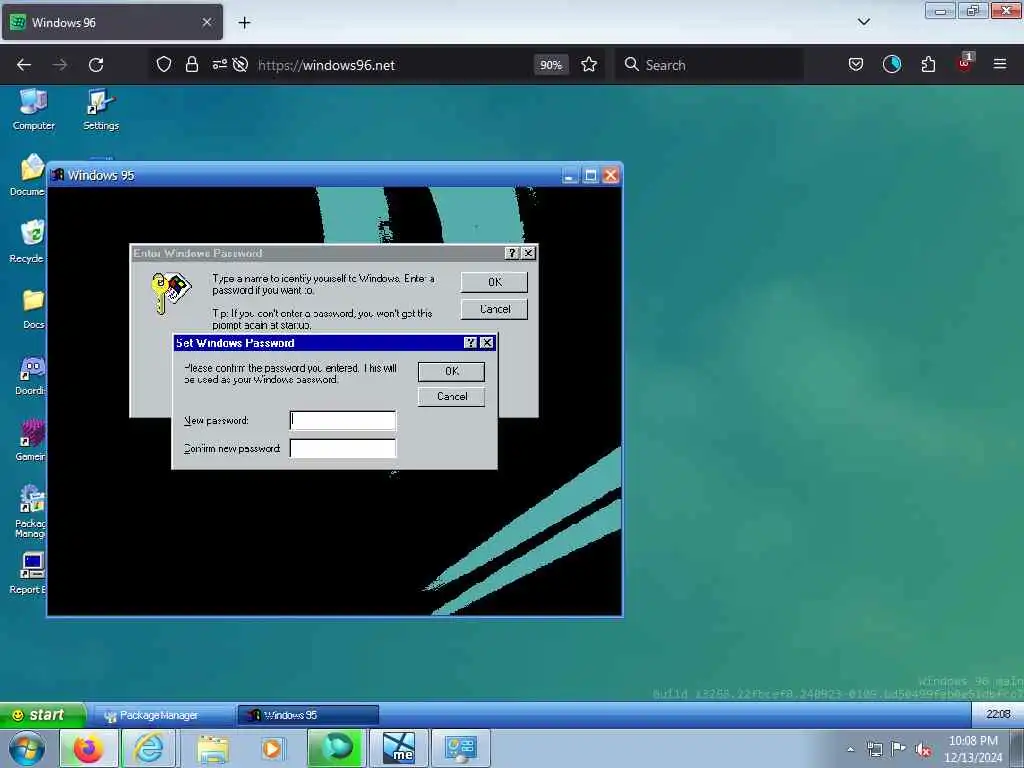Click Cancel in Set Windows Password dialog

click(451, 396)
